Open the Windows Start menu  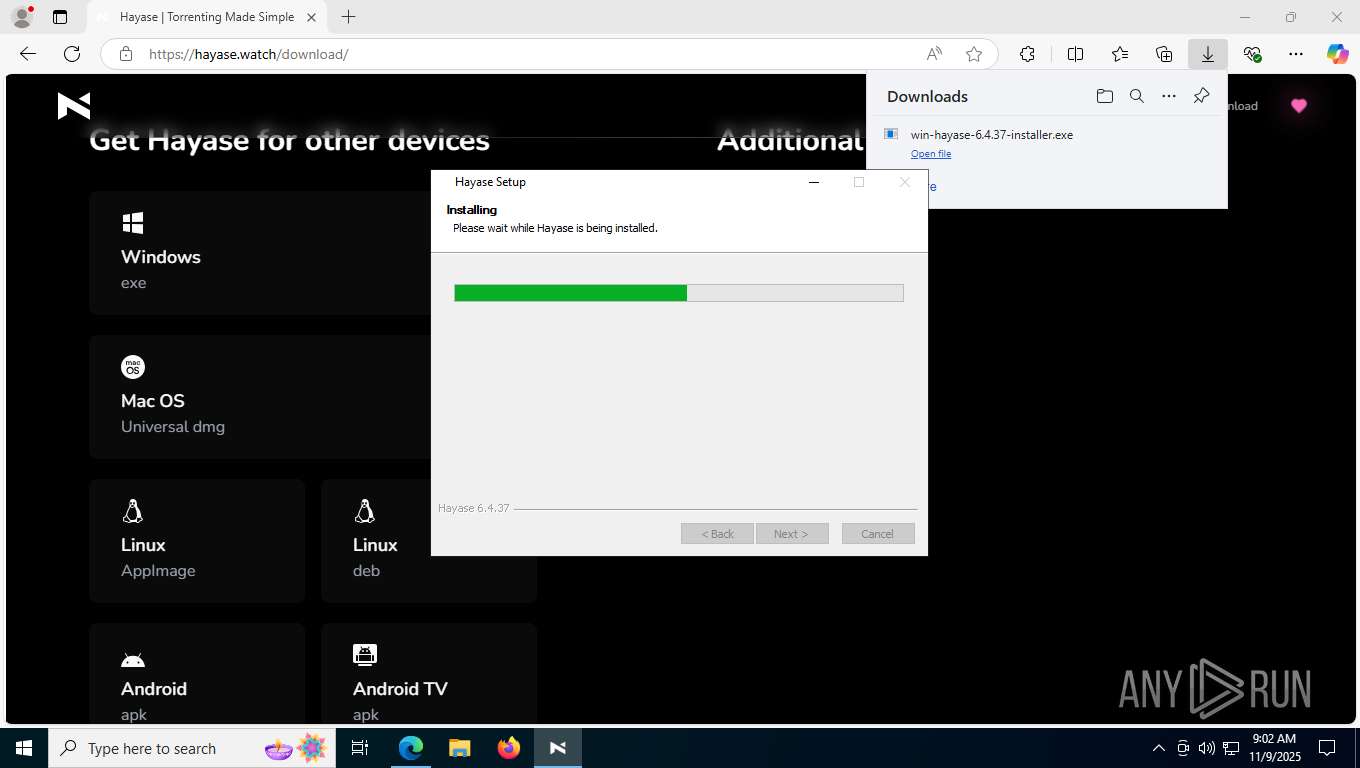tap(24, 748)
